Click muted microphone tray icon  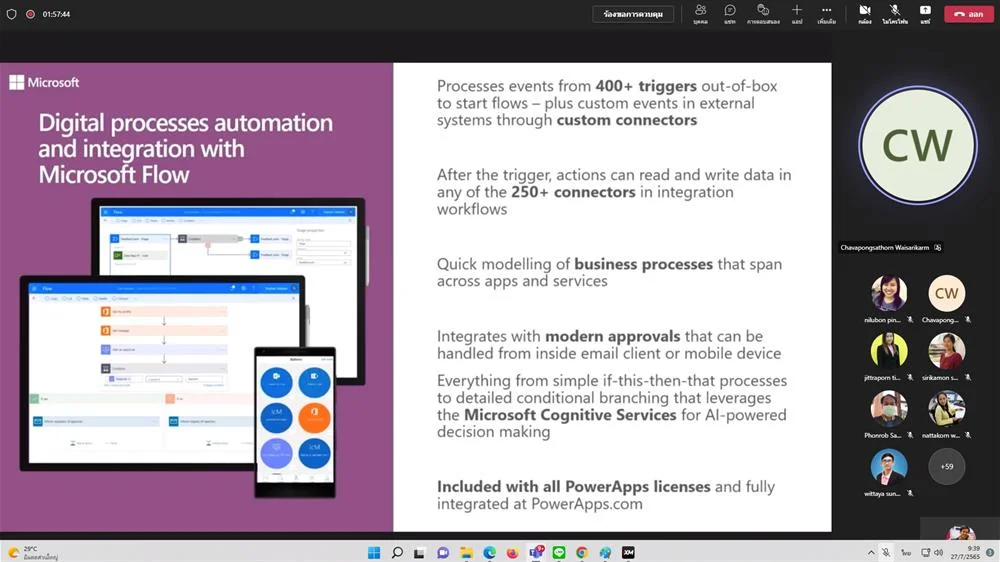pyautogui.click(x=886, y=552)
